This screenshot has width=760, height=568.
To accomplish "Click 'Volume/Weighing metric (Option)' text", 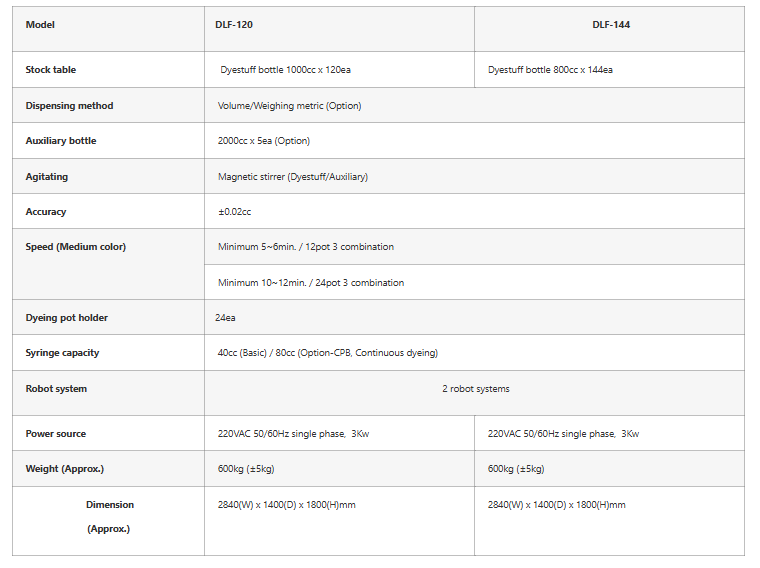I will [289, 106].
